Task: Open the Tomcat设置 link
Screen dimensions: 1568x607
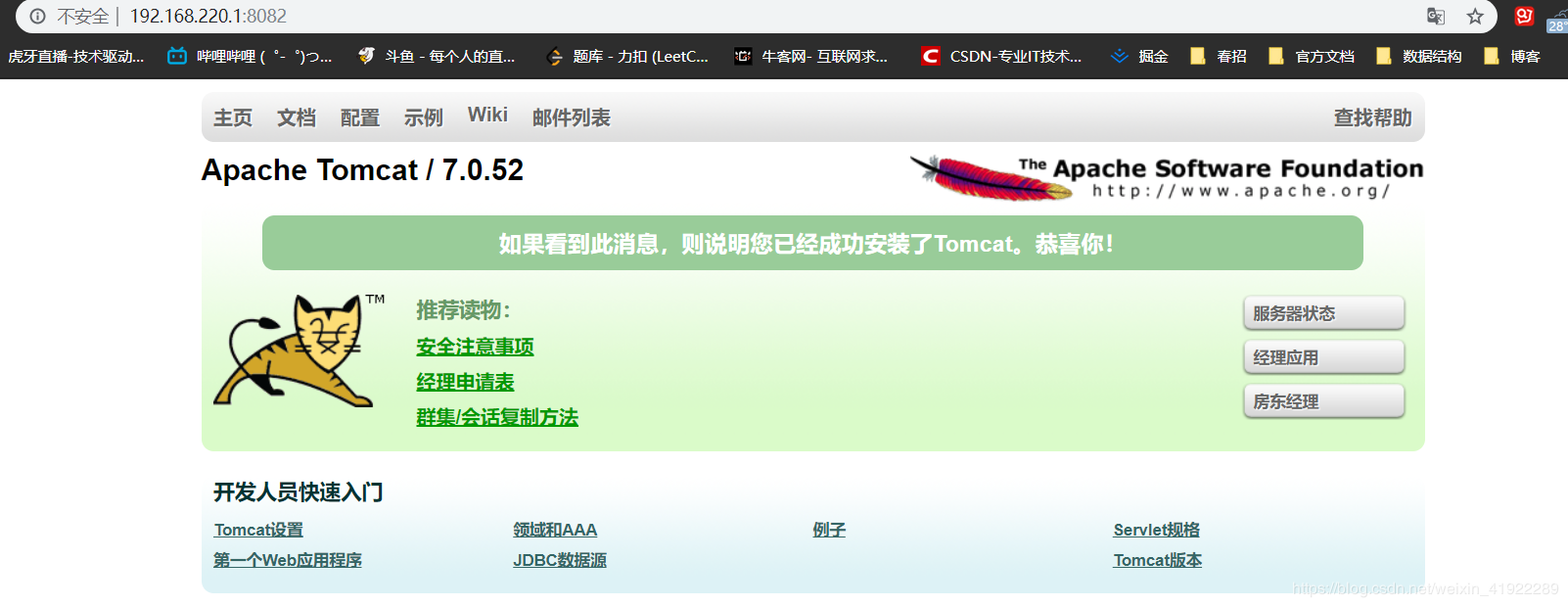Action: click(x=258, y=530)
